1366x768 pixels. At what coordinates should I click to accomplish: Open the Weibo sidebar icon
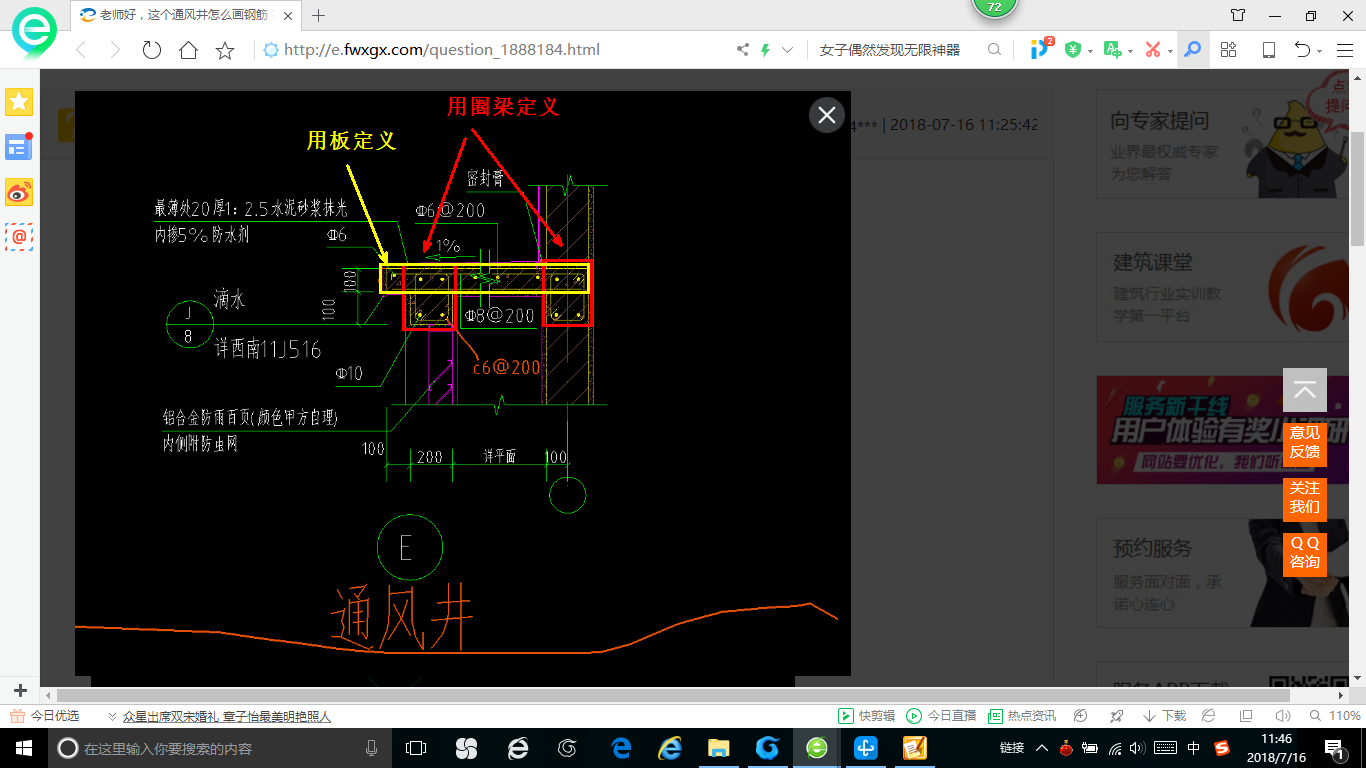click(19, 192)
